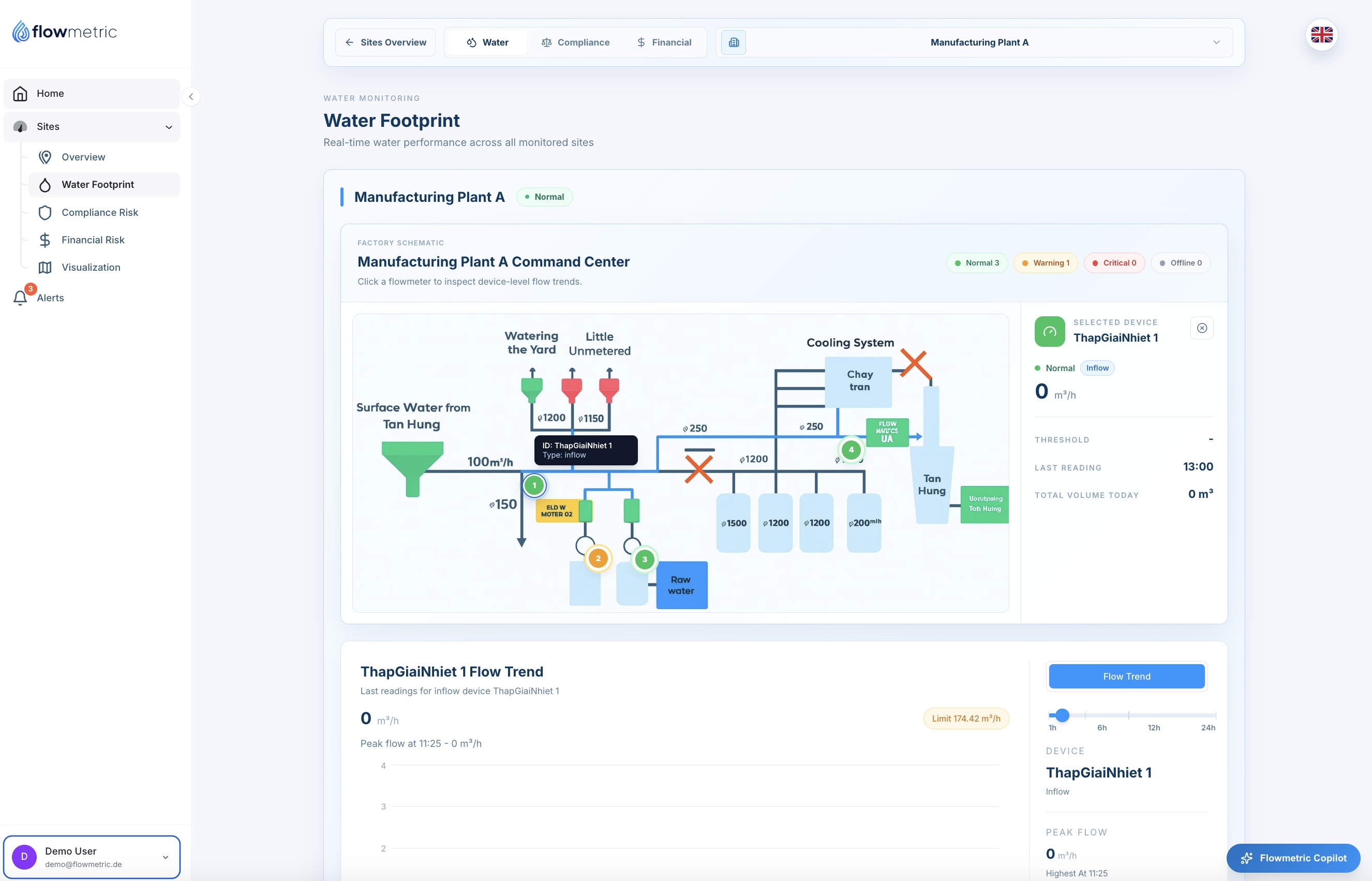Select flowmeter marker 1 on schematic
1372x881 pixels.
click(x=534, y=485)
